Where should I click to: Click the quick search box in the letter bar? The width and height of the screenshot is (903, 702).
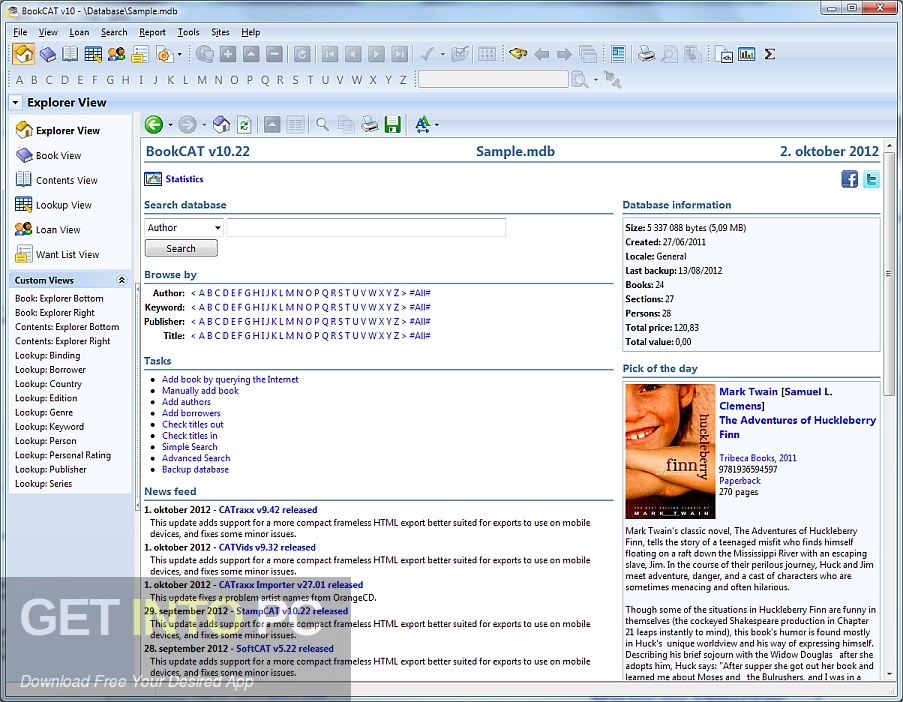coord(494,79)
